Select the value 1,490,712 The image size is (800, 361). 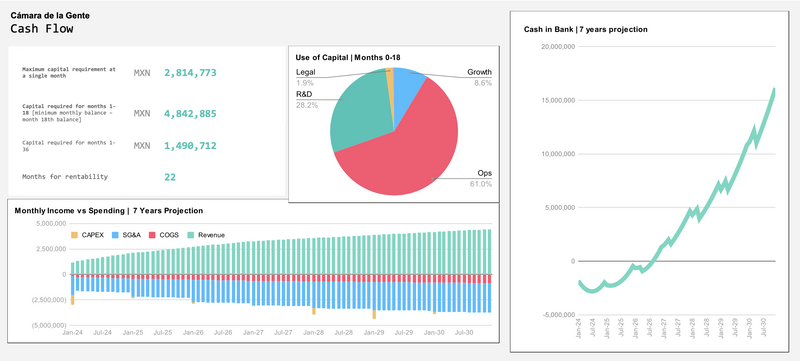coord(190,146)
